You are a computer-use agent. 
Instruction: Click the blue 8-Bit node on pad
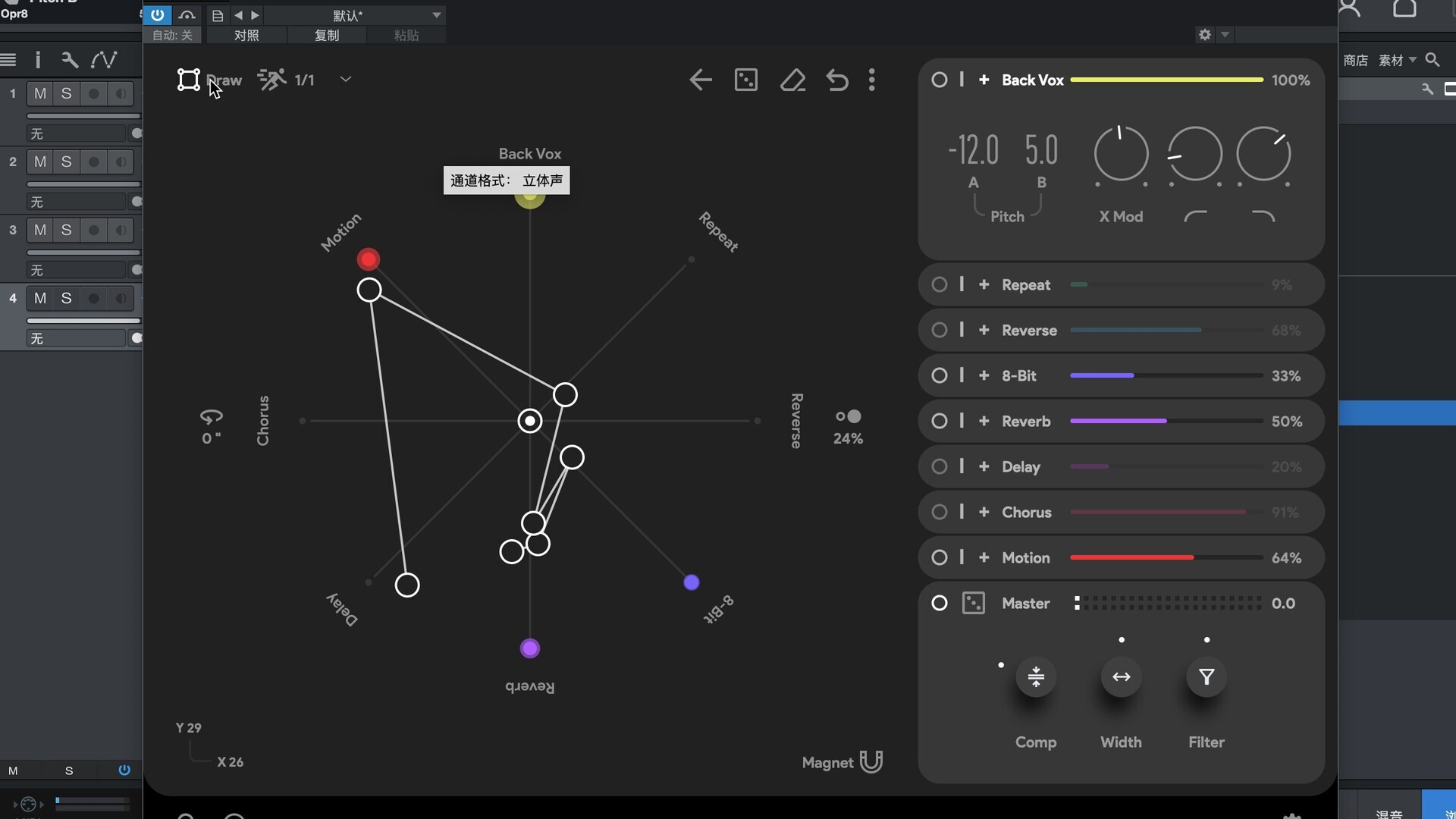pyautogui.click(x=692, y=582)
